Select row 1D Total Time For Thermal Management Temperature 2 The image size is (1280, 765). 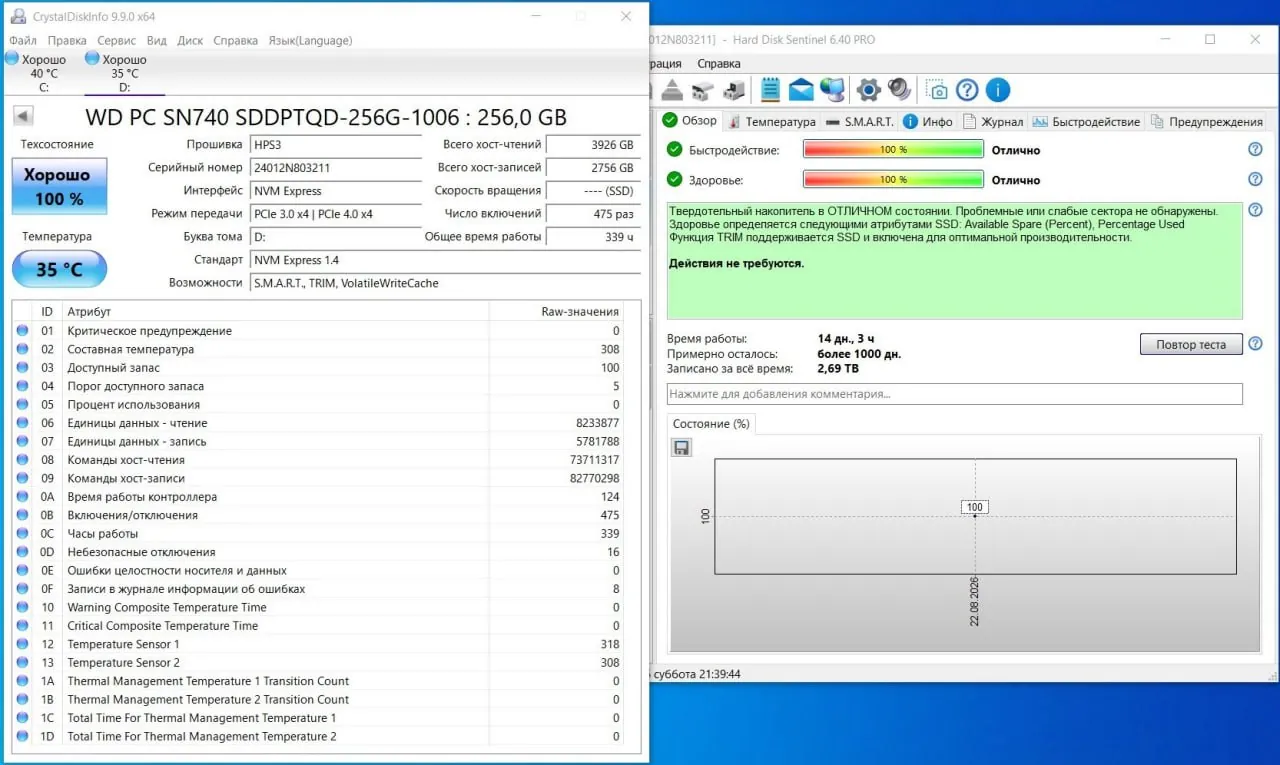coord(318,737)
